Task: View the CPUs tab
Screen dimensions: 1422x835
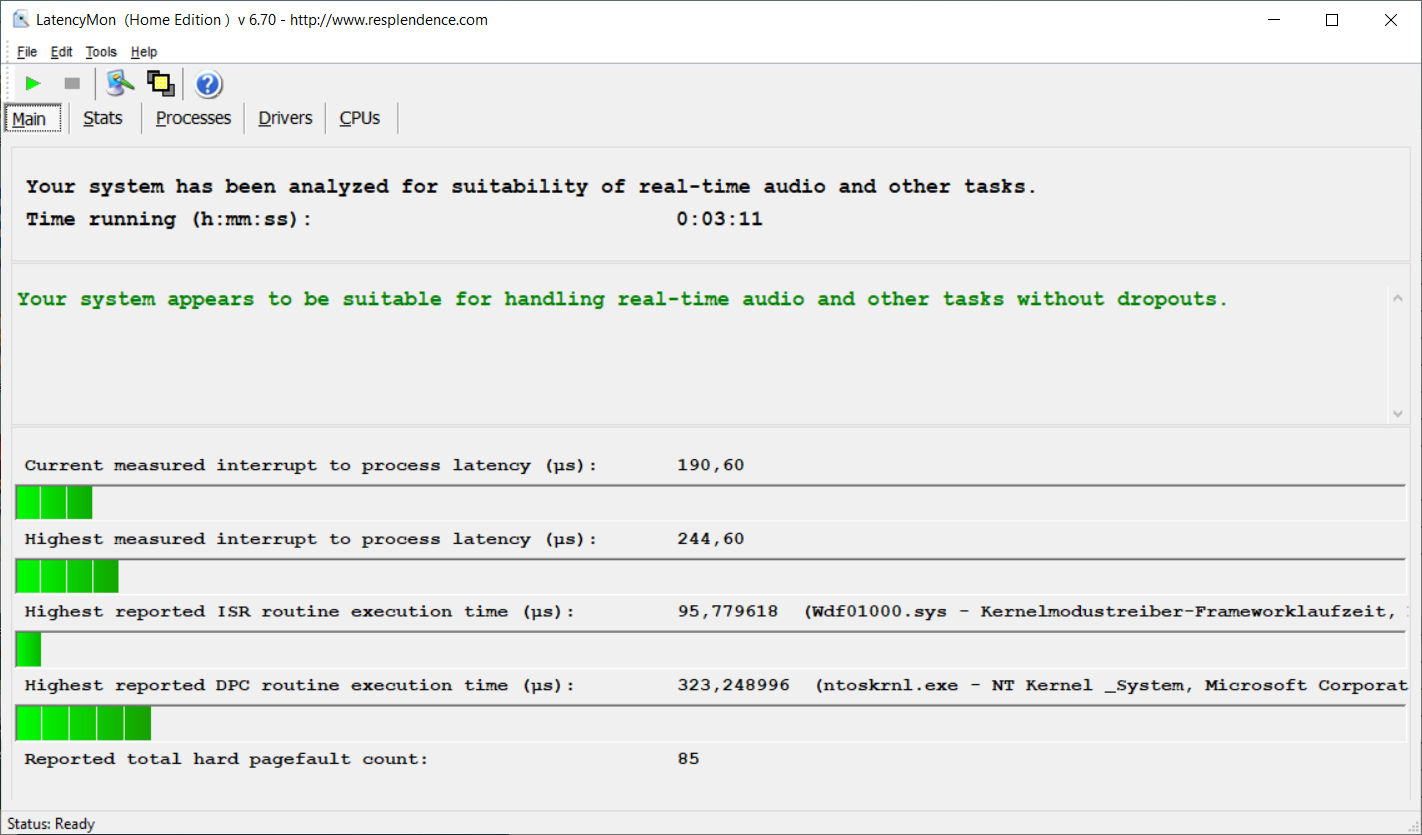Action: point(360,118)
